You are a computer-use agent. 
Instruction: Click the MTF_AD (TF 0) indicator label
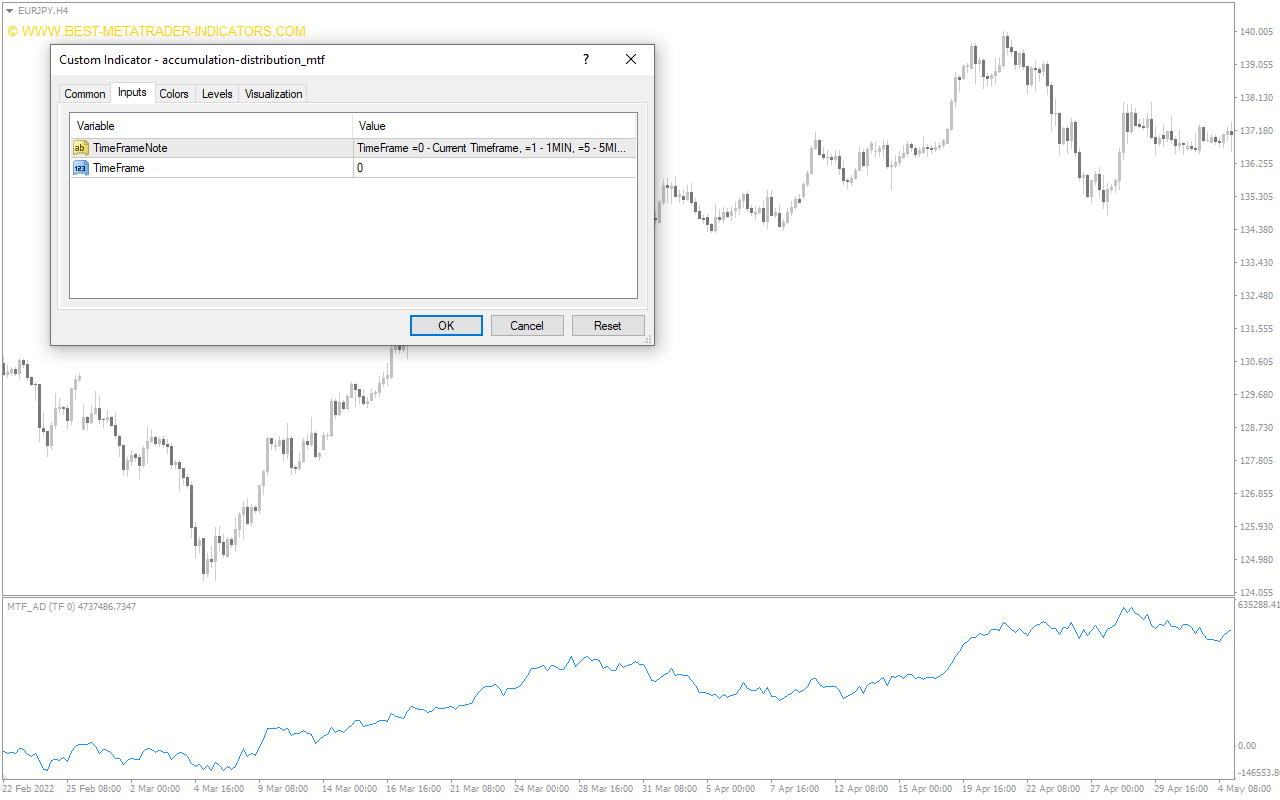pos(71,606)
